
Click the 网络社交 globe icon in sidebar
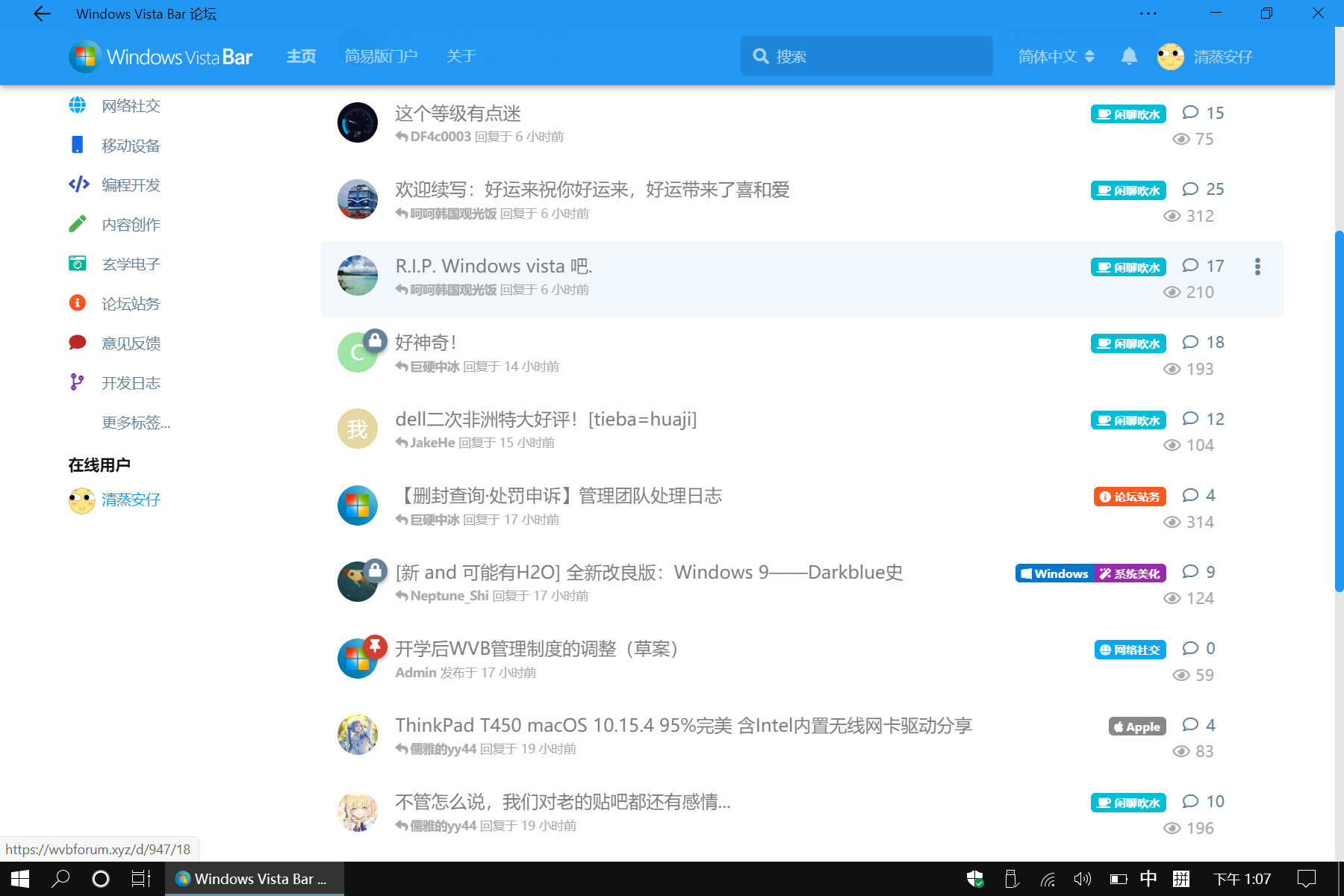[x=77, y=105]
